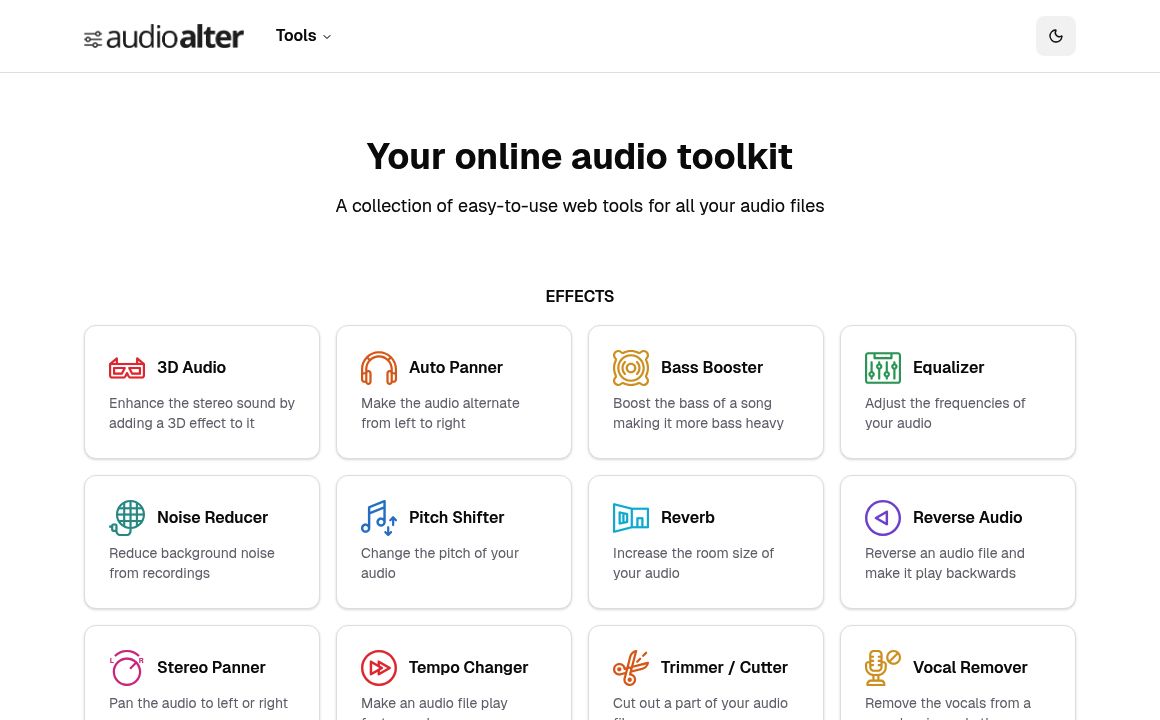1160x720 pixels.
Task: Select the Trimmer / Cutter scissors icon
Action: [x=631, y=668]
